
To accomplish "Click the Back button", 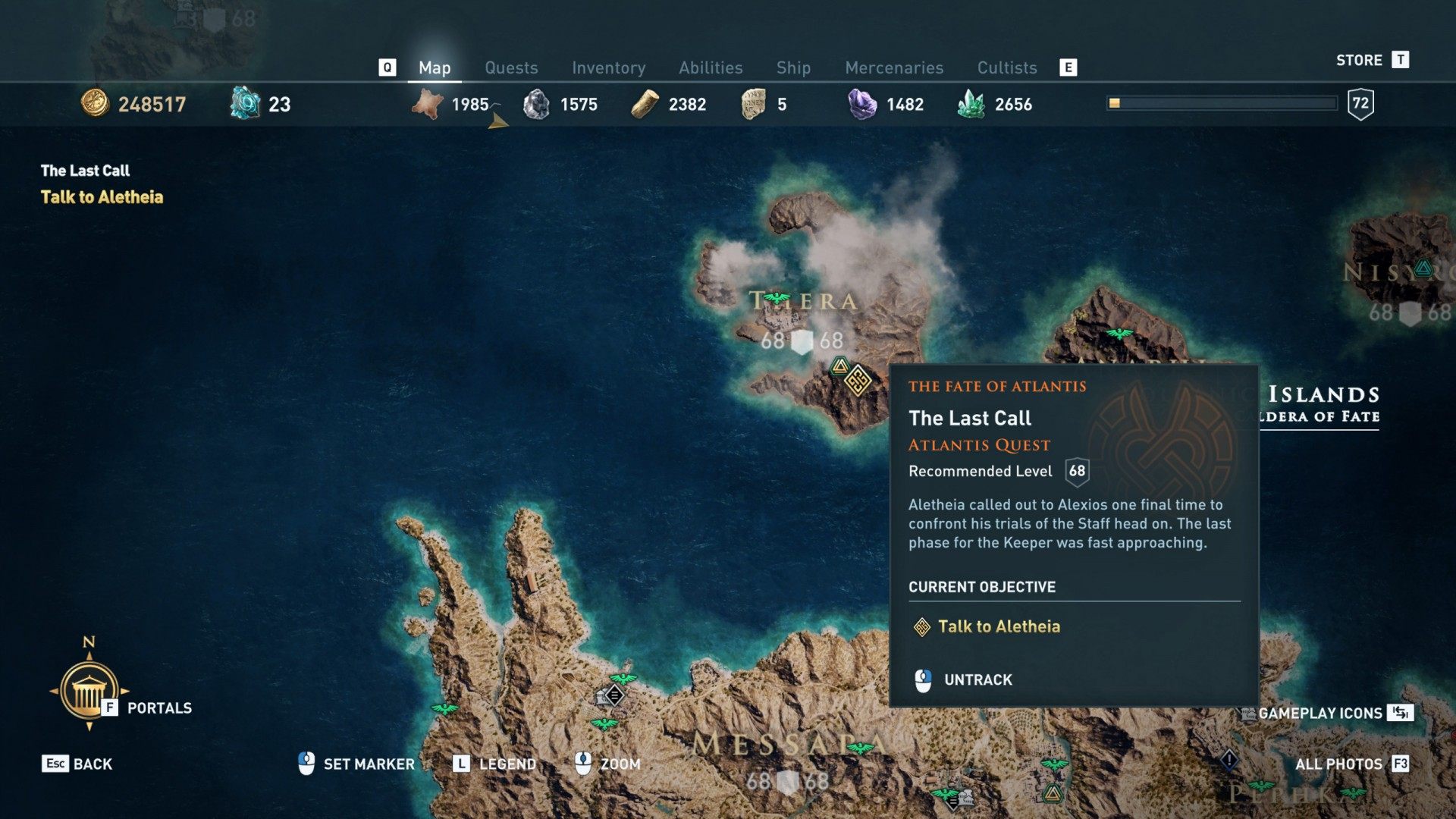I will point(77,764).
